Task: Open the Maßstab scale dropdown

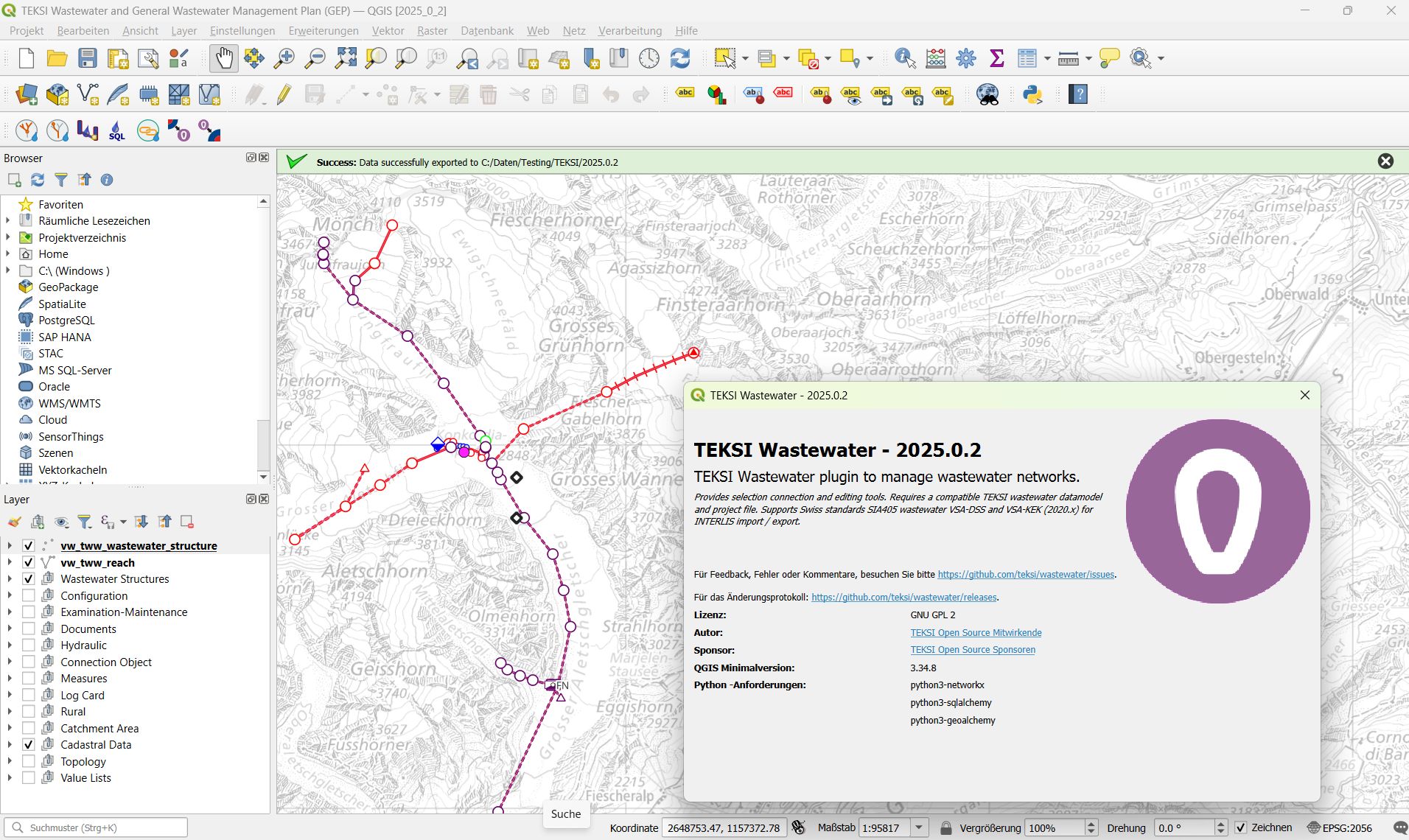Action: (919, 827)
